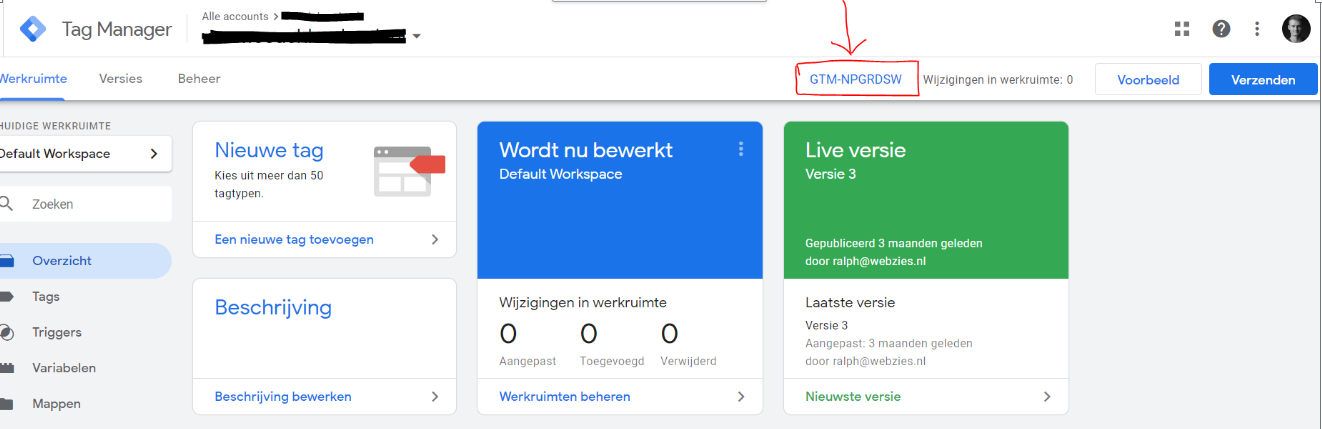Click the Variabelen icon in sidebar
The height and width of the screenshot is (429, 1322).
click(6, 368)
